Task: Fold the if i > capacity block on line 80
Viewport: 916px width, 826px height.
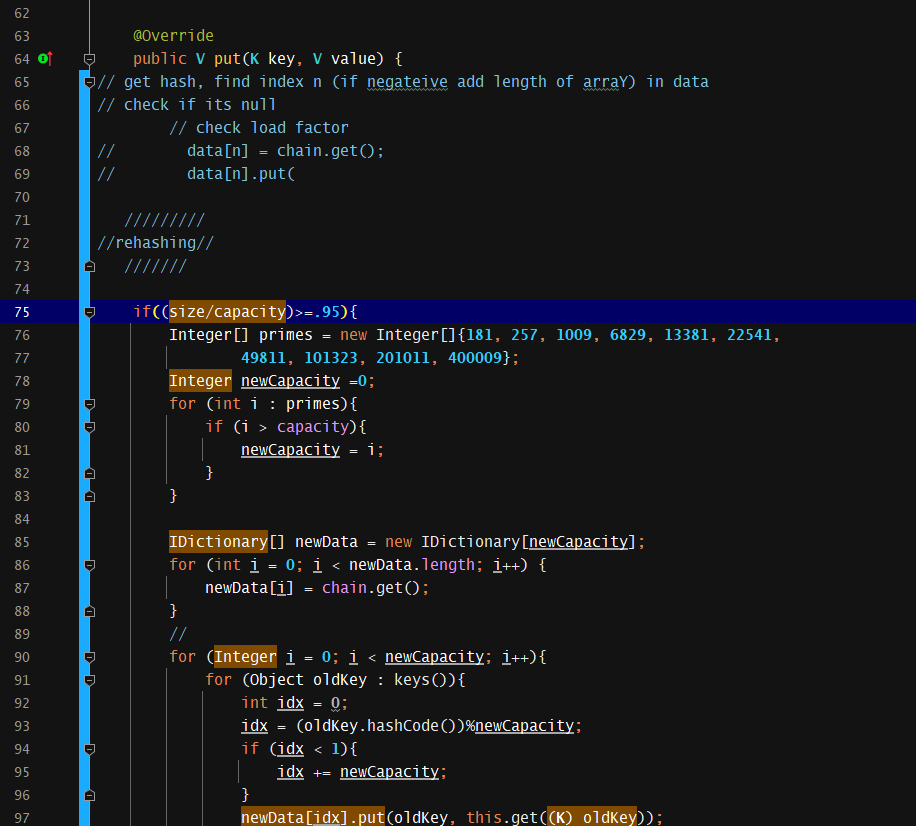Action: coord(89,427)
